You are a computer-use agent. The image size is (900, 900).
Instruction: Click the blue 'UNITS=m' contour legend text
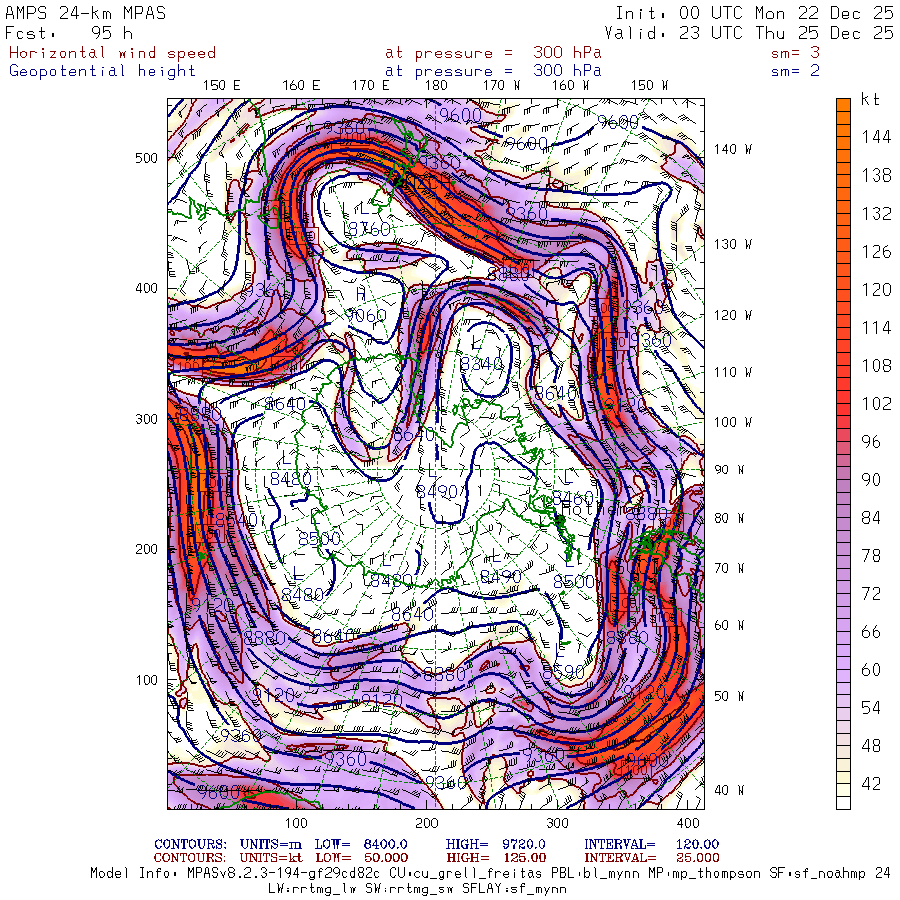[x=270, y=844]
